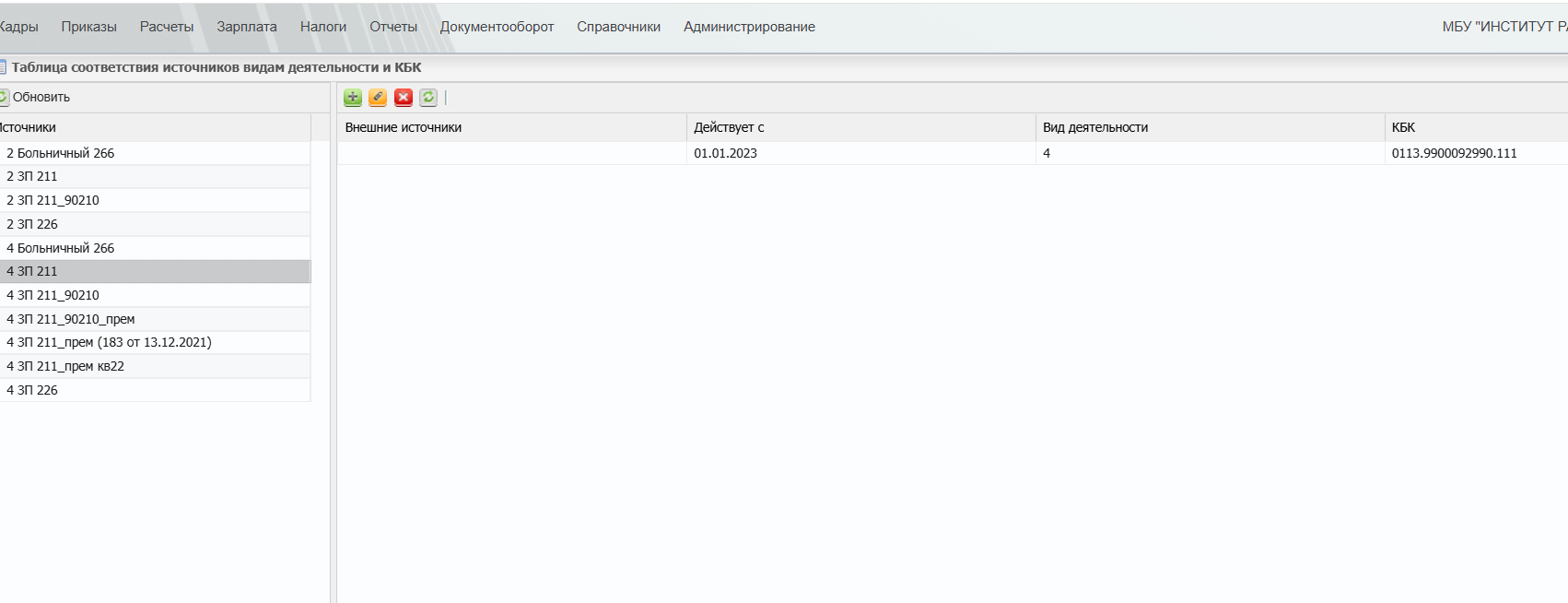This screenshot has width=1568, height=603.
Task: Select source 4 ЗП 211_прем (183 от 13.12.2021)
Action: pos(155,342)
